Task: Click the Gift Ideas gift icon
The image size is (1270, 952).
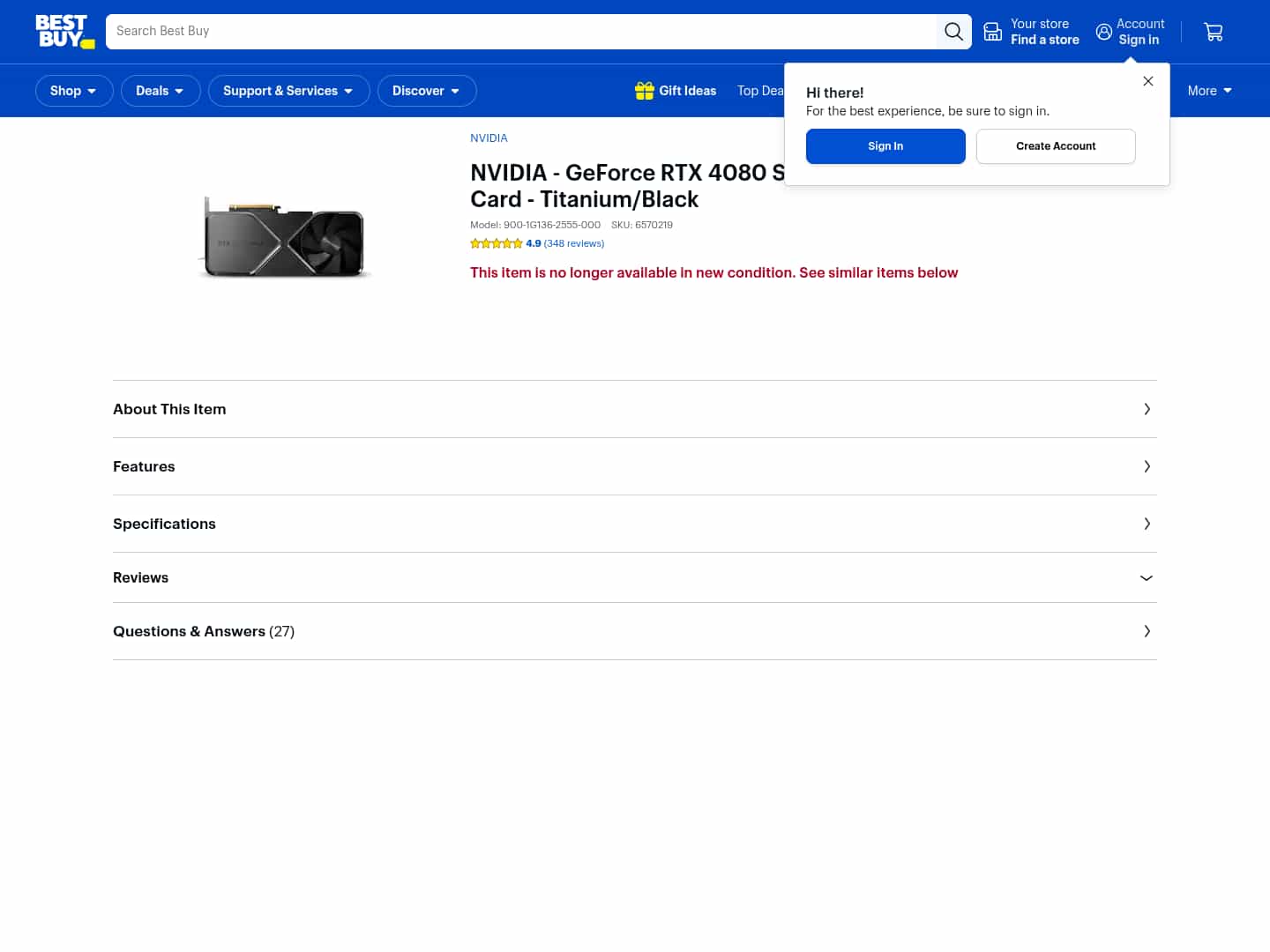Action: point(645,91)
